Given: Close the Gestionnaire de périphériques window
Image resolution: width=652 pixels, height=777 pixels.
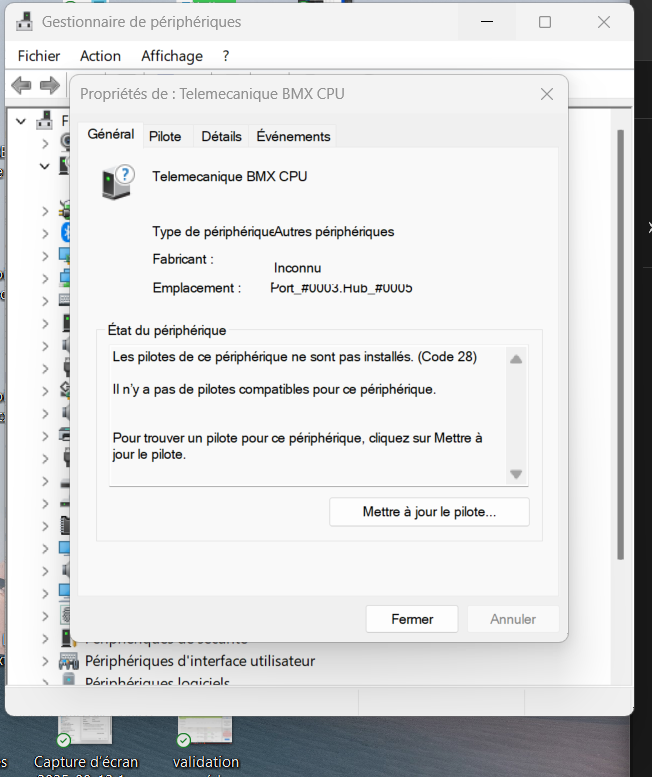Looking at the screenshot, I should pos(604,22).
